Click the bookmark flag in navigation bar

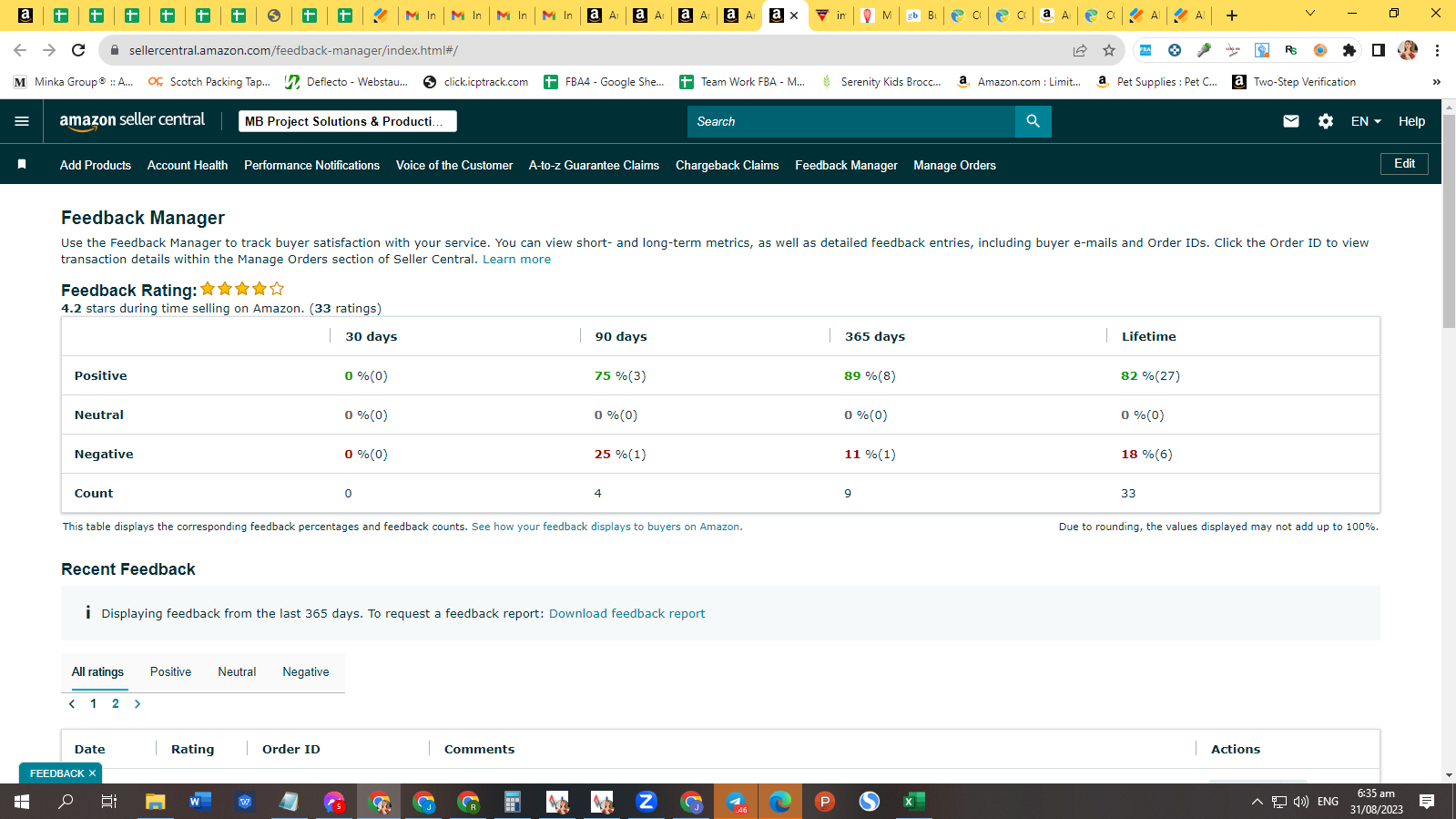click(x=22, y=164)
